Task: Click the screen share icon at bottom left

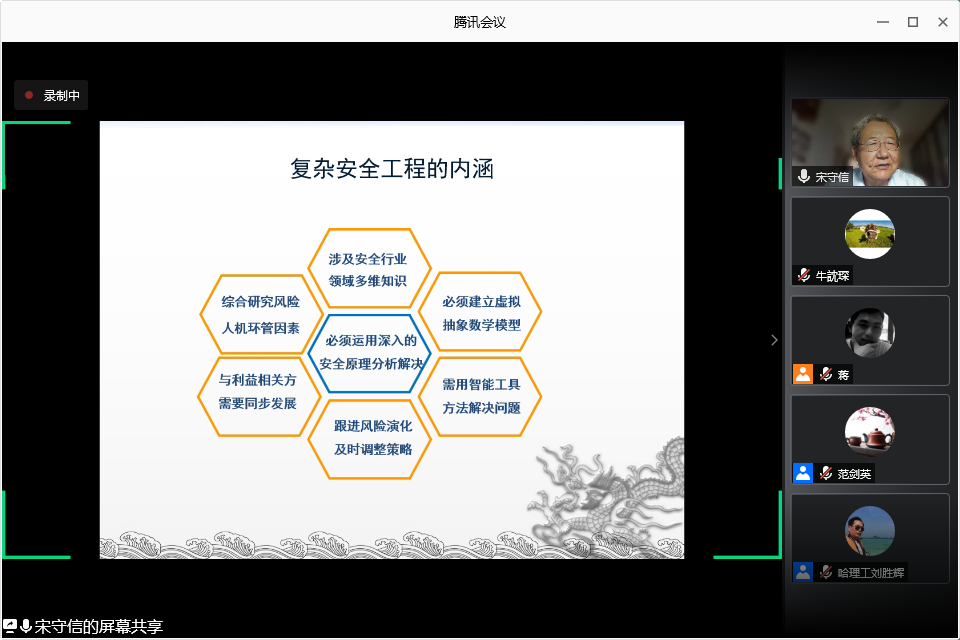Action: click(10, 626)
